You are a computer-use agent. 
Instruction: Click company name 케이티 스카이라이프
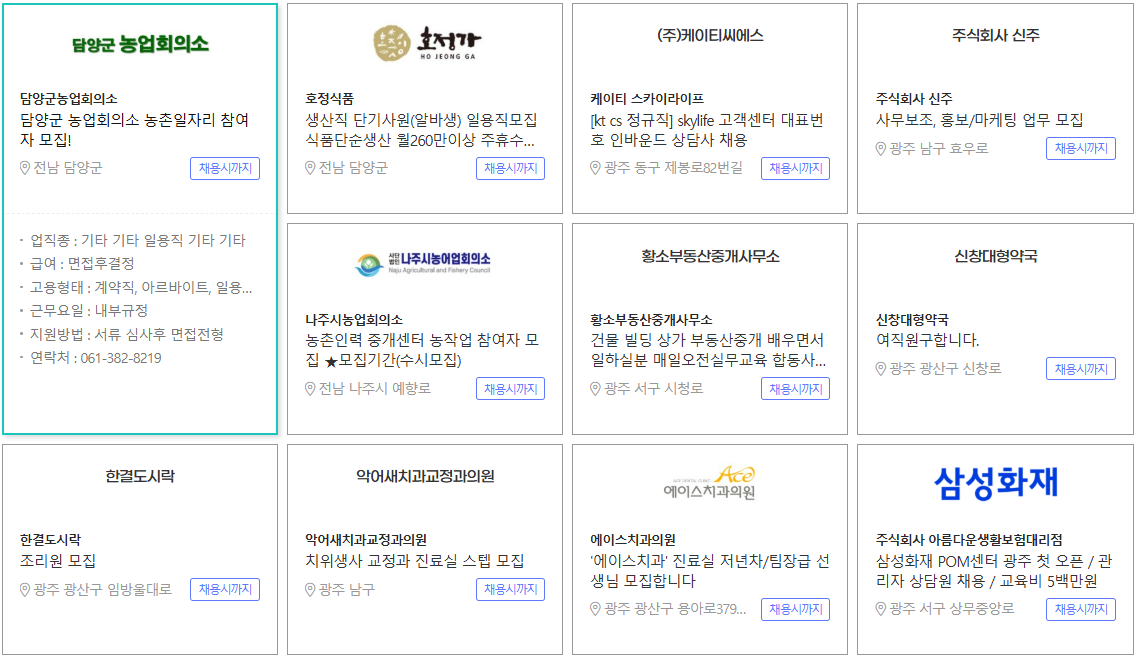click(647, 99)
